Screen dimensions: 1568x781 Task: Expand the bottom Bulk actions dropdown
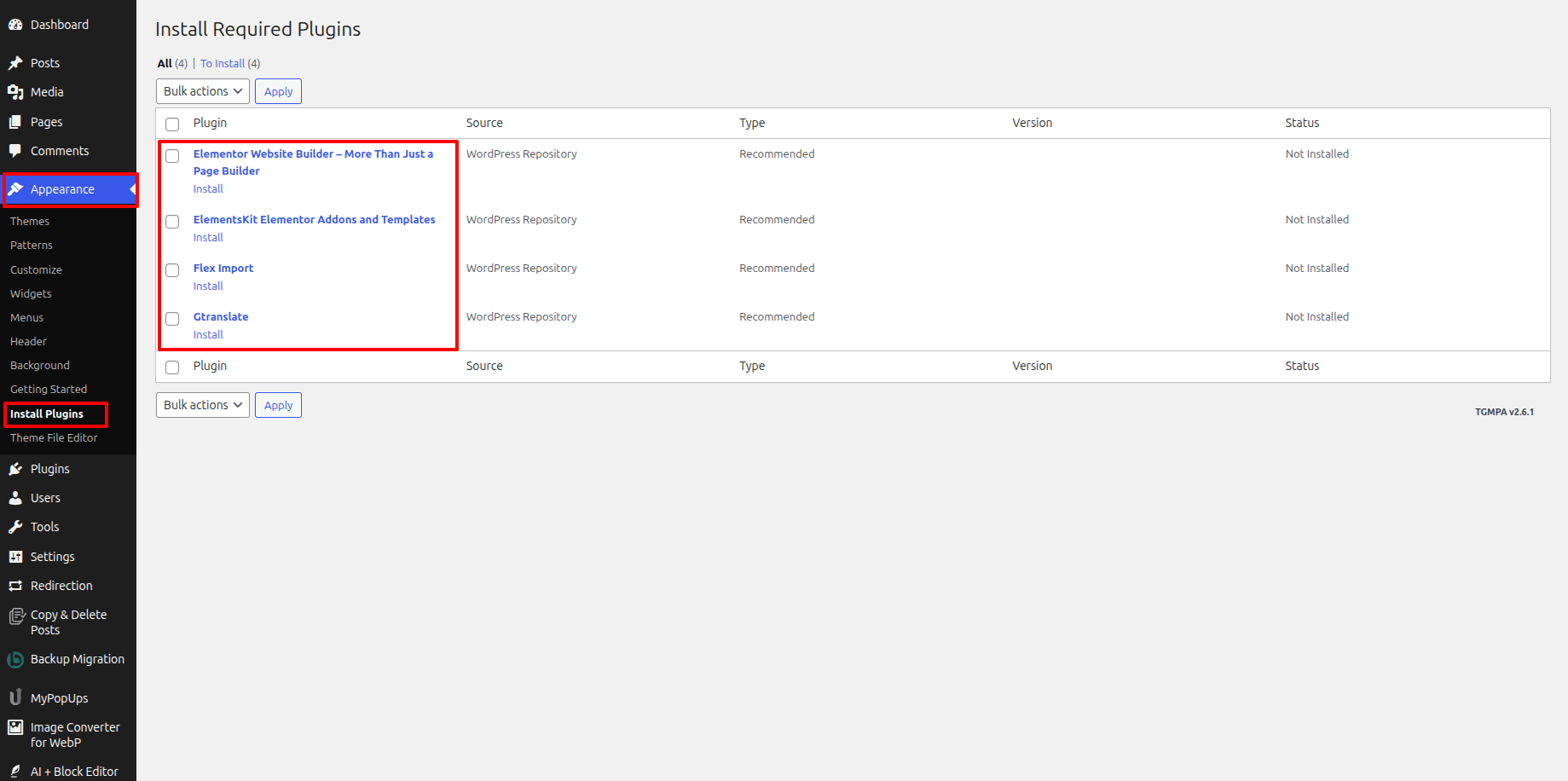[202, 405]
